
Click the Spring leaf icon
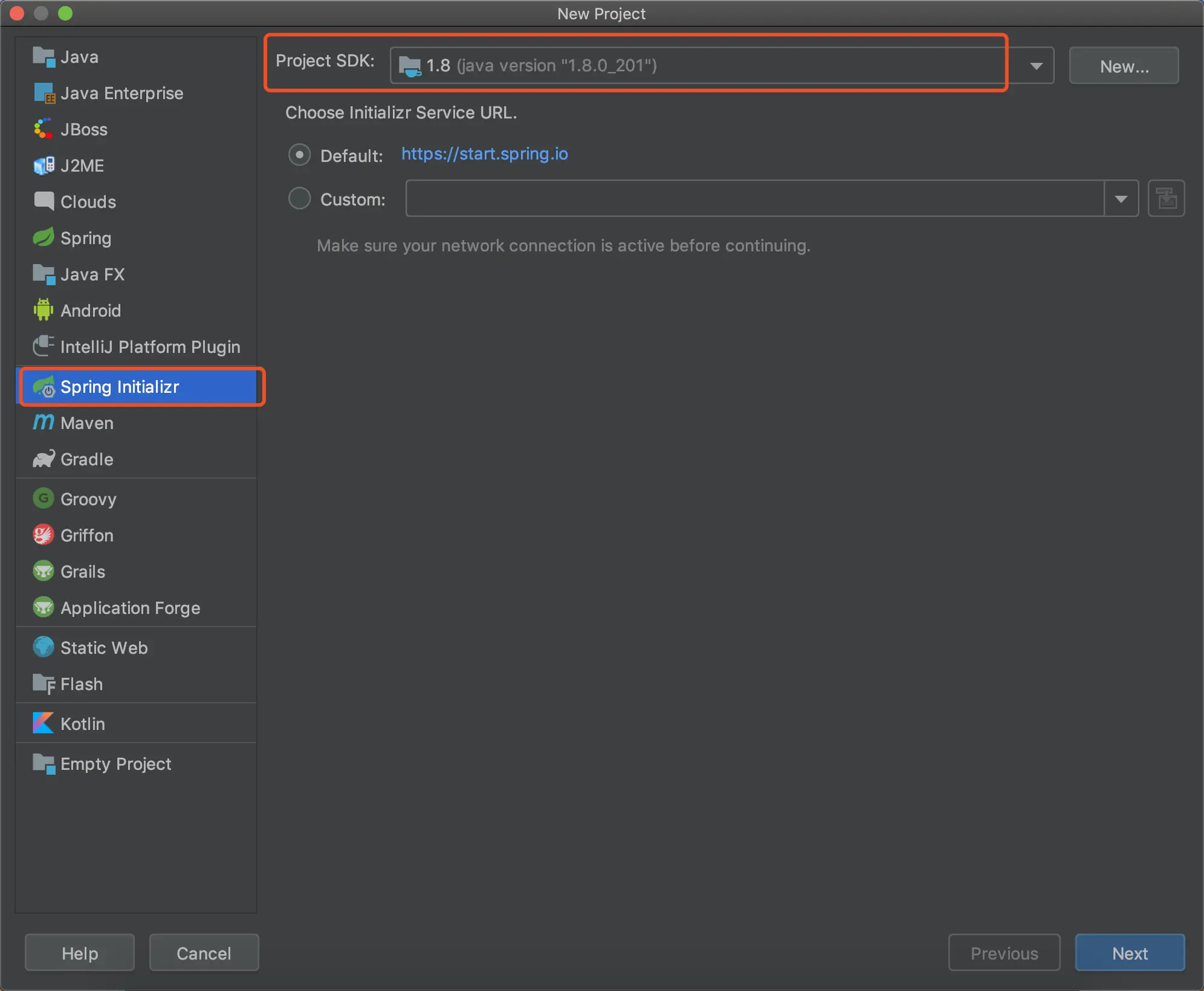(x=43, y=237)
